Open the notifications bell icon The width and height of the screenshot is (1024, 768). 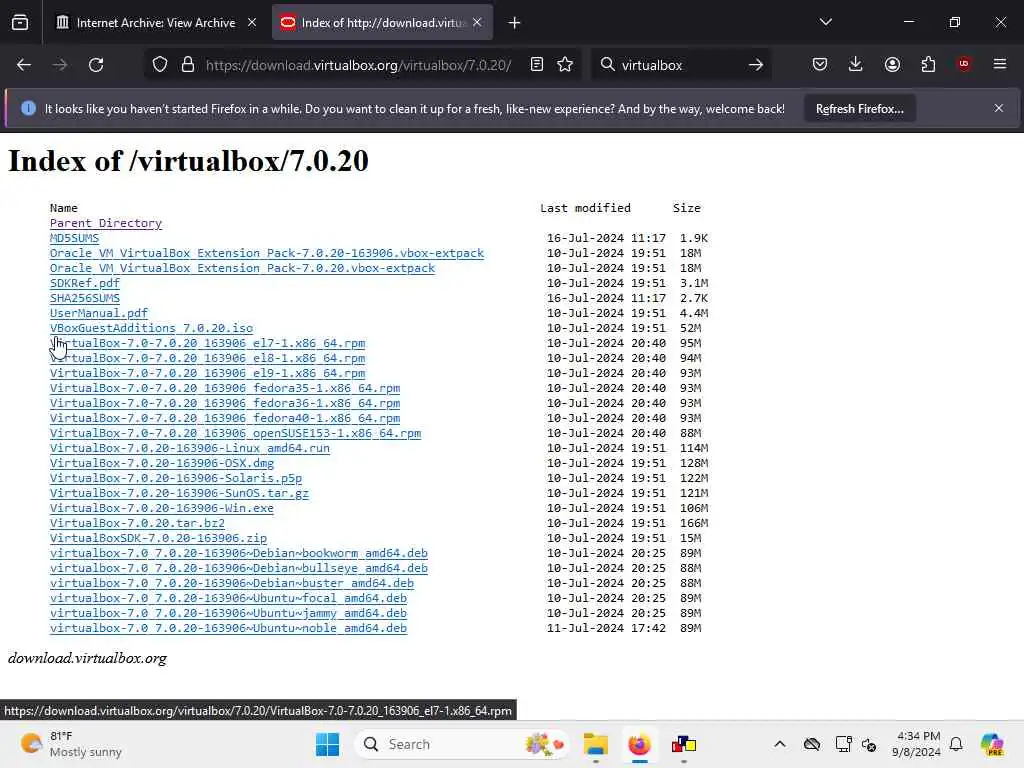click(956, 744)
